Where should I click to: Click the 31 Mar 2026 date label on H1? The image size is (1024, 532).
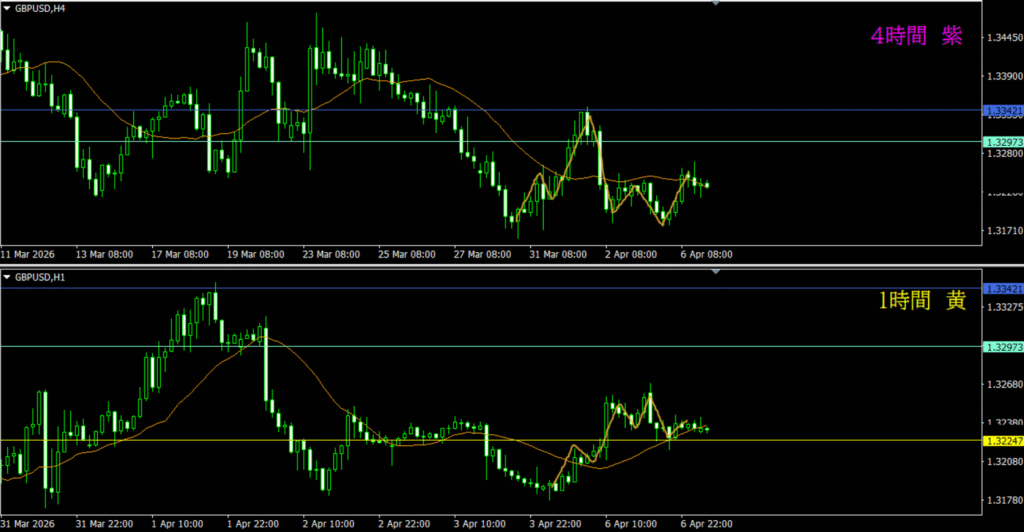pyautogui.click(x=29, y=523)
